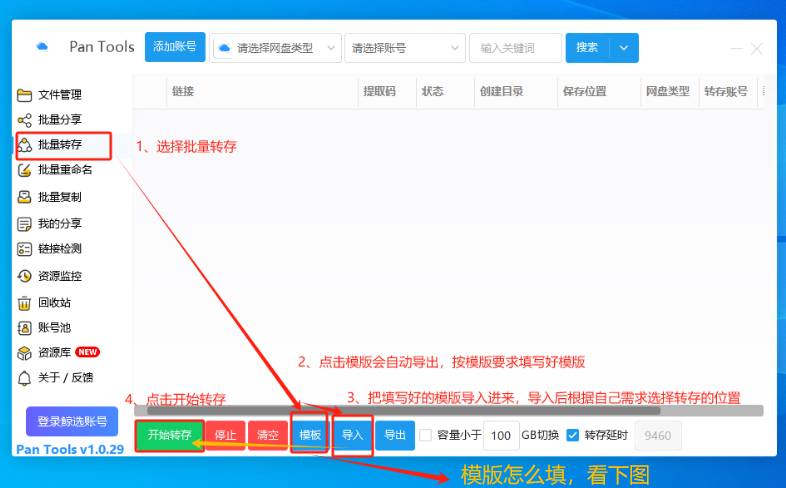This screenshot has width=786, height=488.
Task: Click the NEW badge beside 资源库
Action: point(88,352)
